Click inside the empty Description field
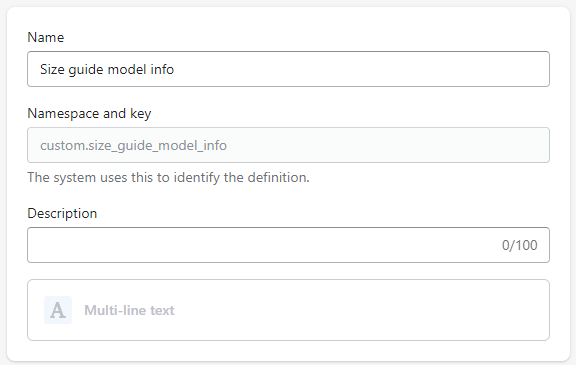Image resolution: width=576 pixels, height=365 pixels. [288, 245]
